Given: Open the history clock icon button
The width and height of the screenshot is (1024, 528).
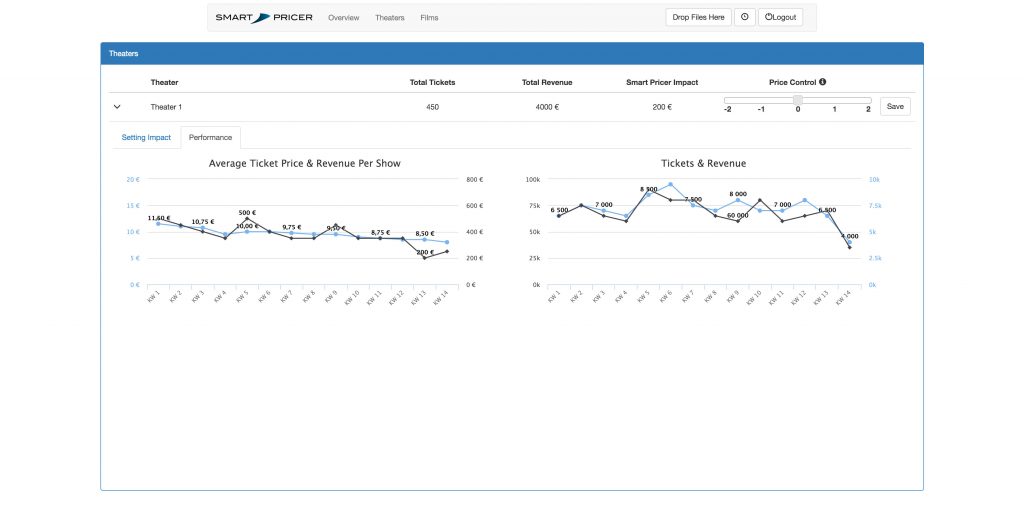Looking at the screenshot, I should [745, 18].
